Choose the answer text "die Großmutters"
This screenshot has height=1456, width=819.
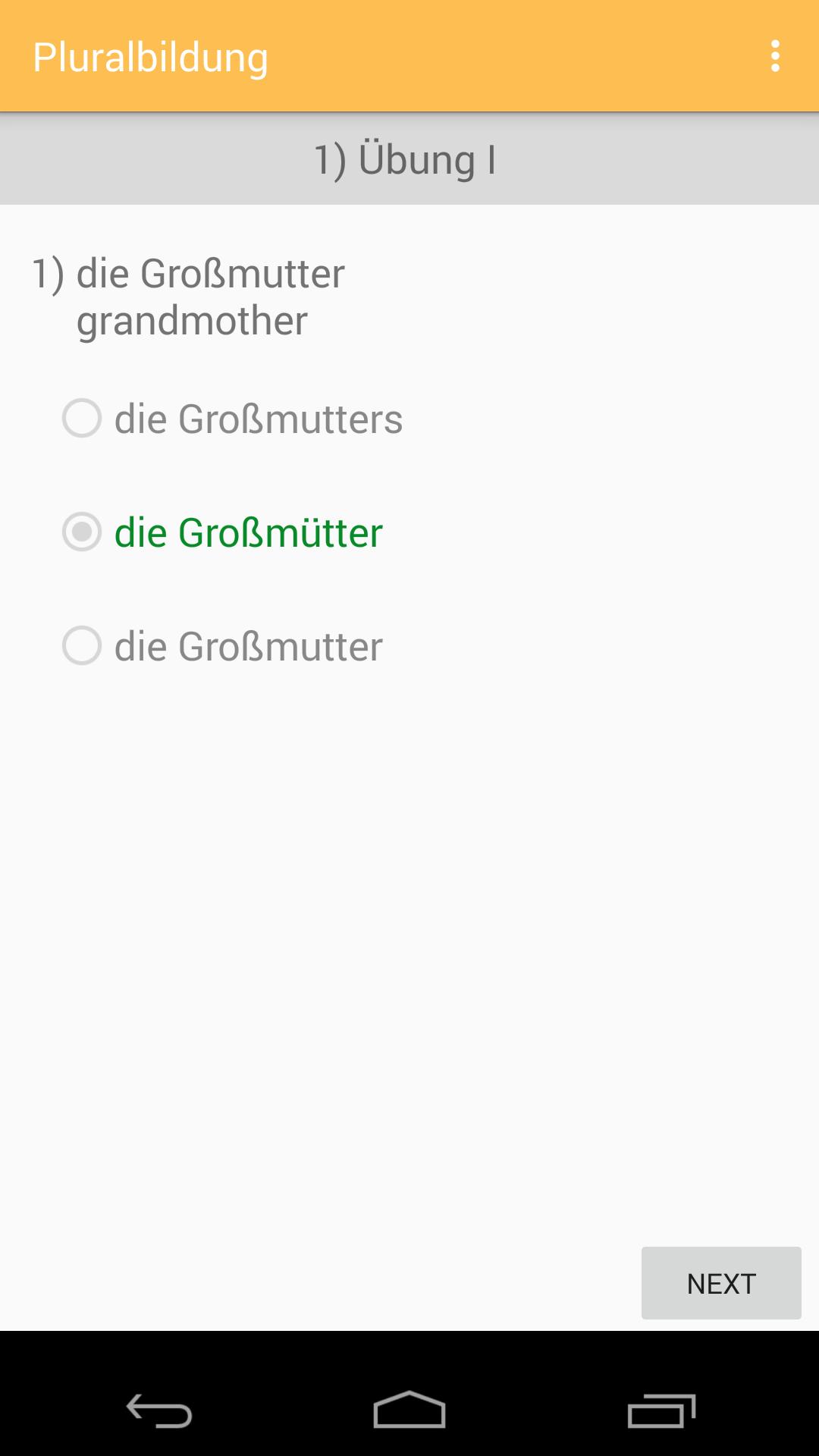[258, 419]
